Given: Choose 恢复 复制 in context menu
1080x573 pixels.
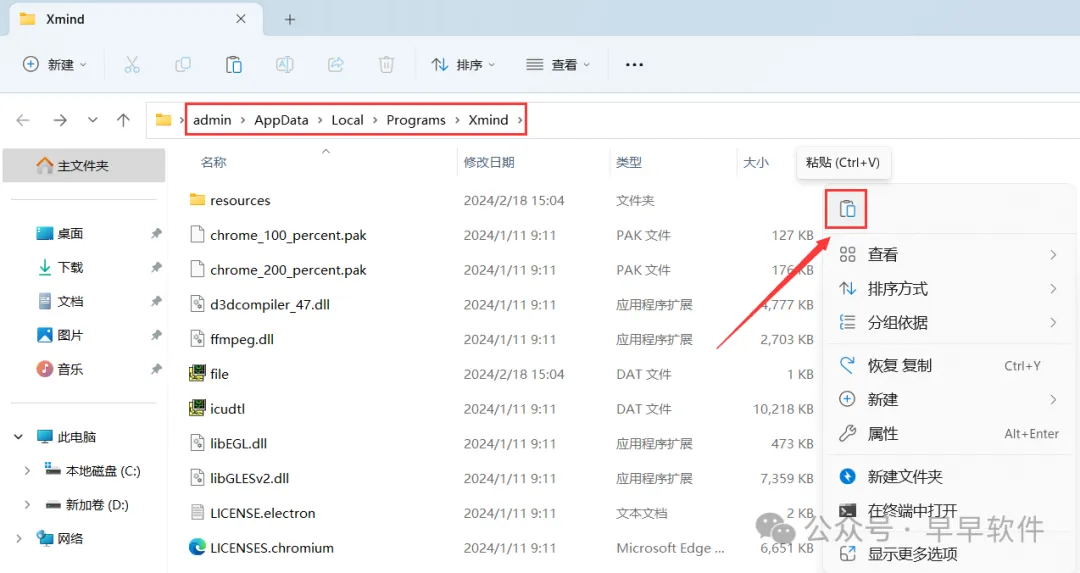Looking at the screenshot, I should (949, 365).
